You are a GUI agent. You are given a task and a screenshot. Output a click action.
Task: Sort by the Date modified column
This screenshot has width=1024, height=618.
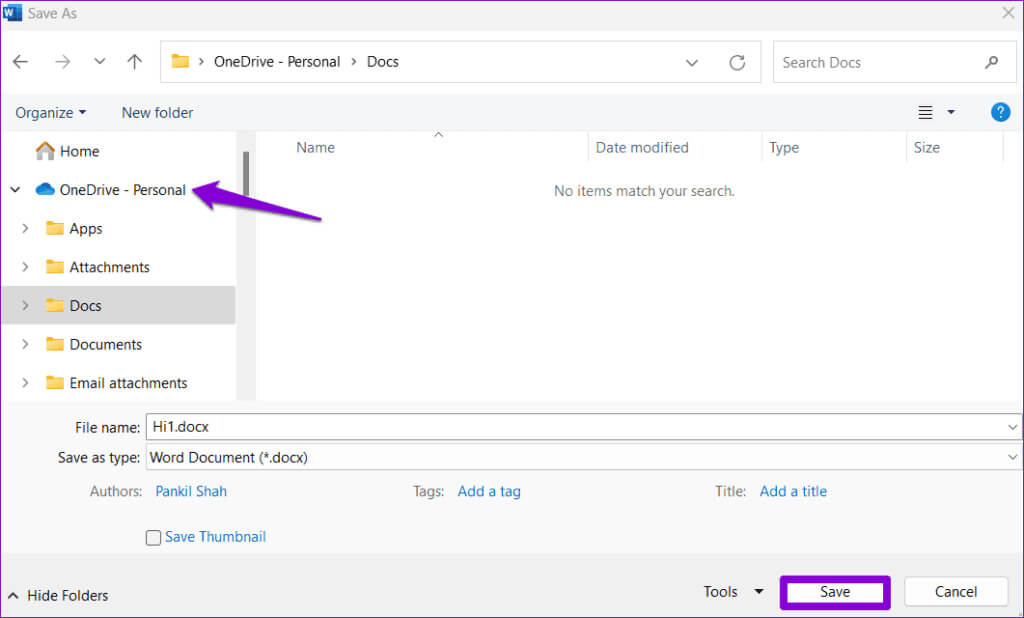coord(642,147)
